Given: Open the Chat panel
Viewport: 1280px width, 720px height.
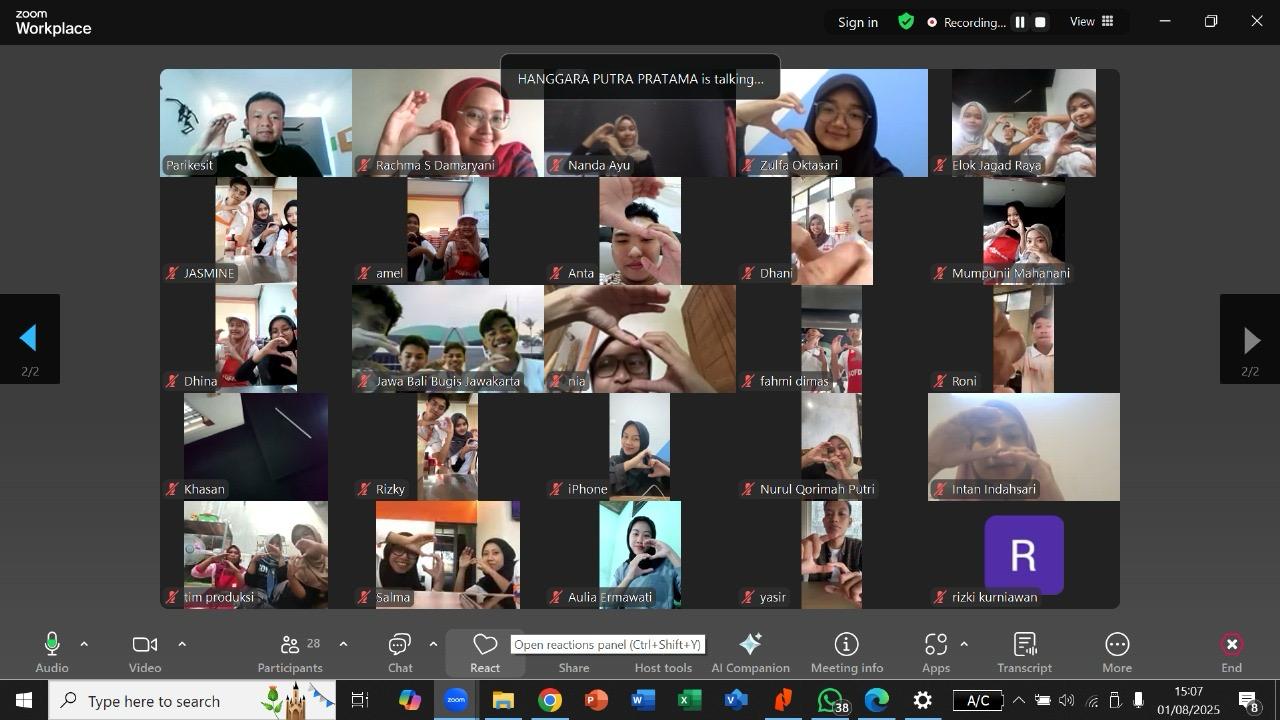Looking at the screenshot, I should pyautogui.click(x=400, y=652).
